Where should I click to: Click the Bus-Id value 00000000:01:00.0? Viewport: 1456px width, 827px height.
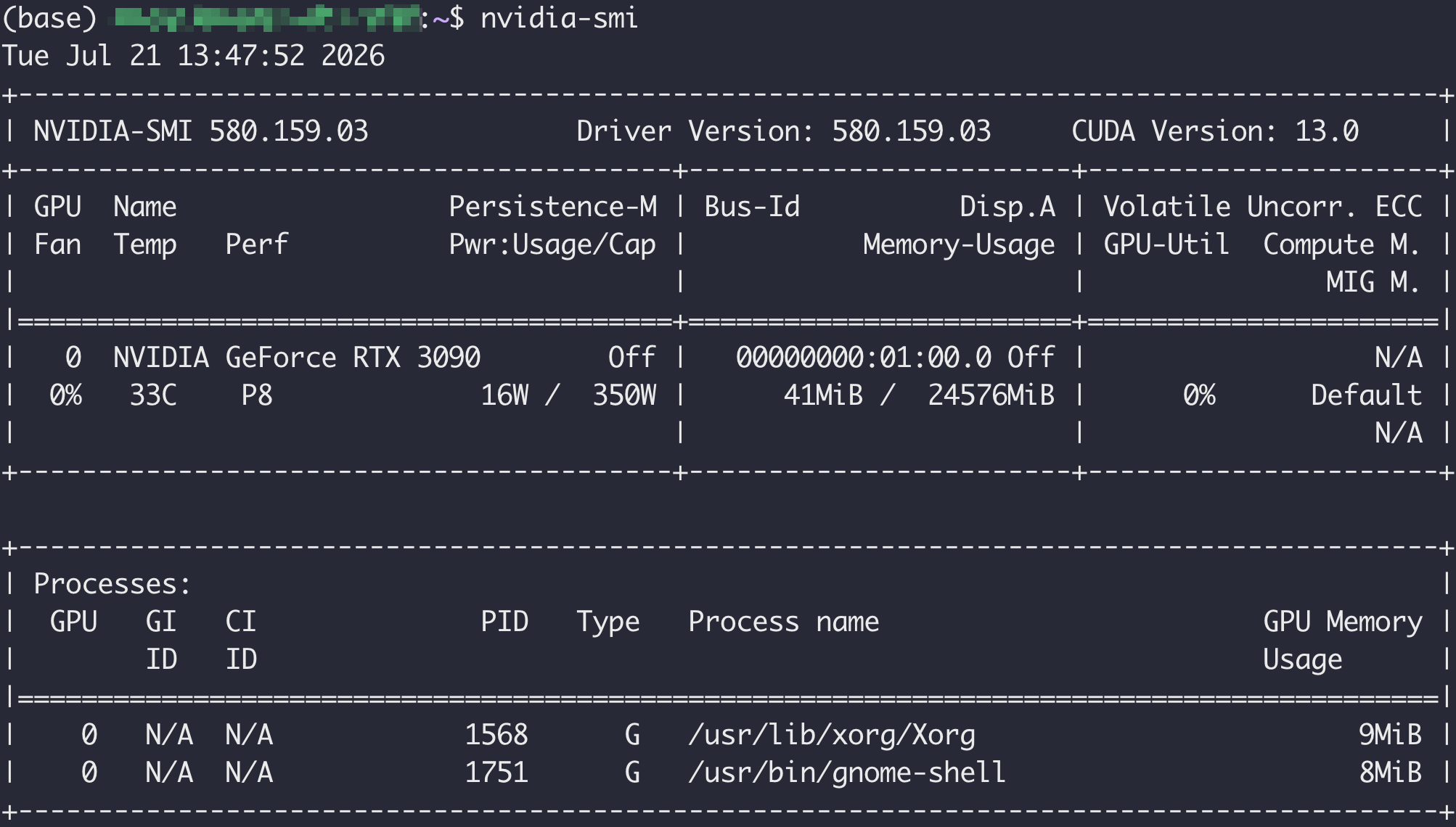point(864,358)
